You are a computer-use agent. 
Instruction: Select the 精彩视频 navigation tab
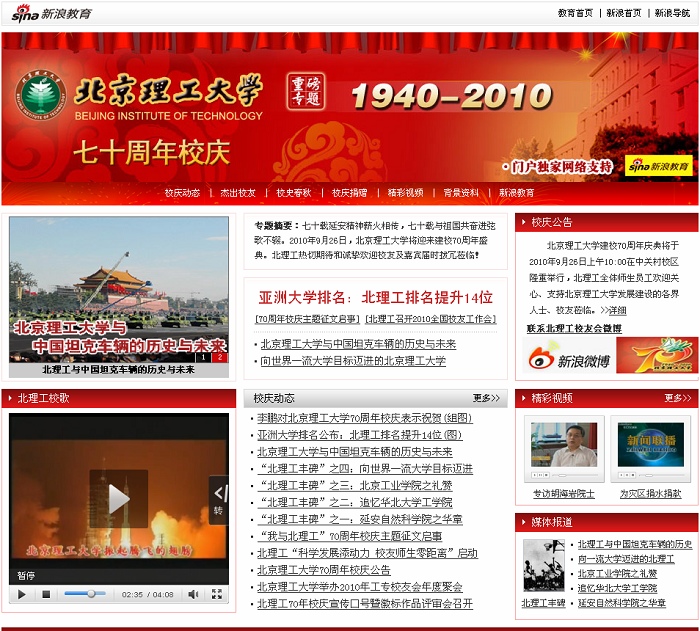[405, 193]
